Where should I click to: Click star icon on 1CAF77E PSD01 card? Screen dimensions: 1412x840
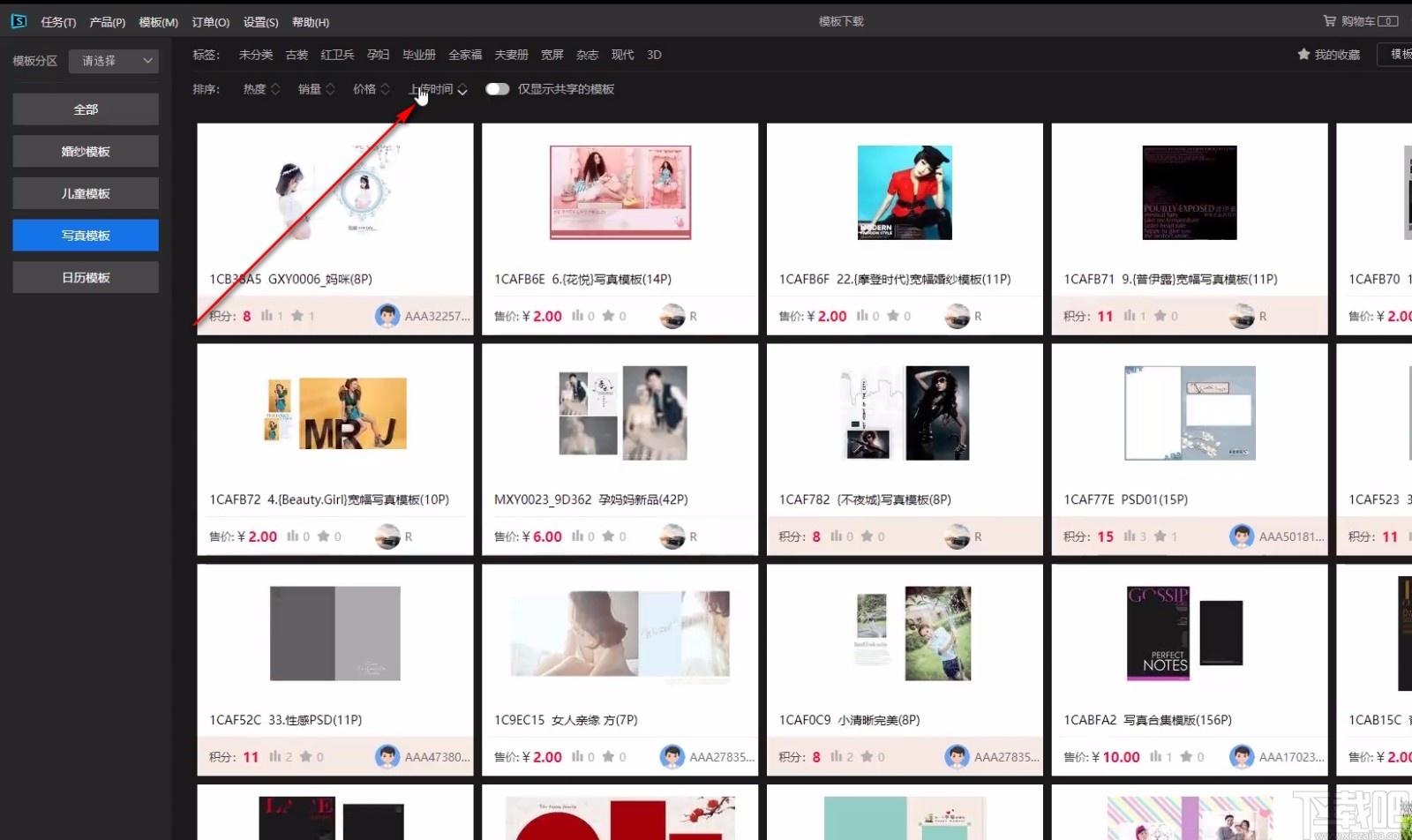pyautogui.click(x=1160, y=536)
